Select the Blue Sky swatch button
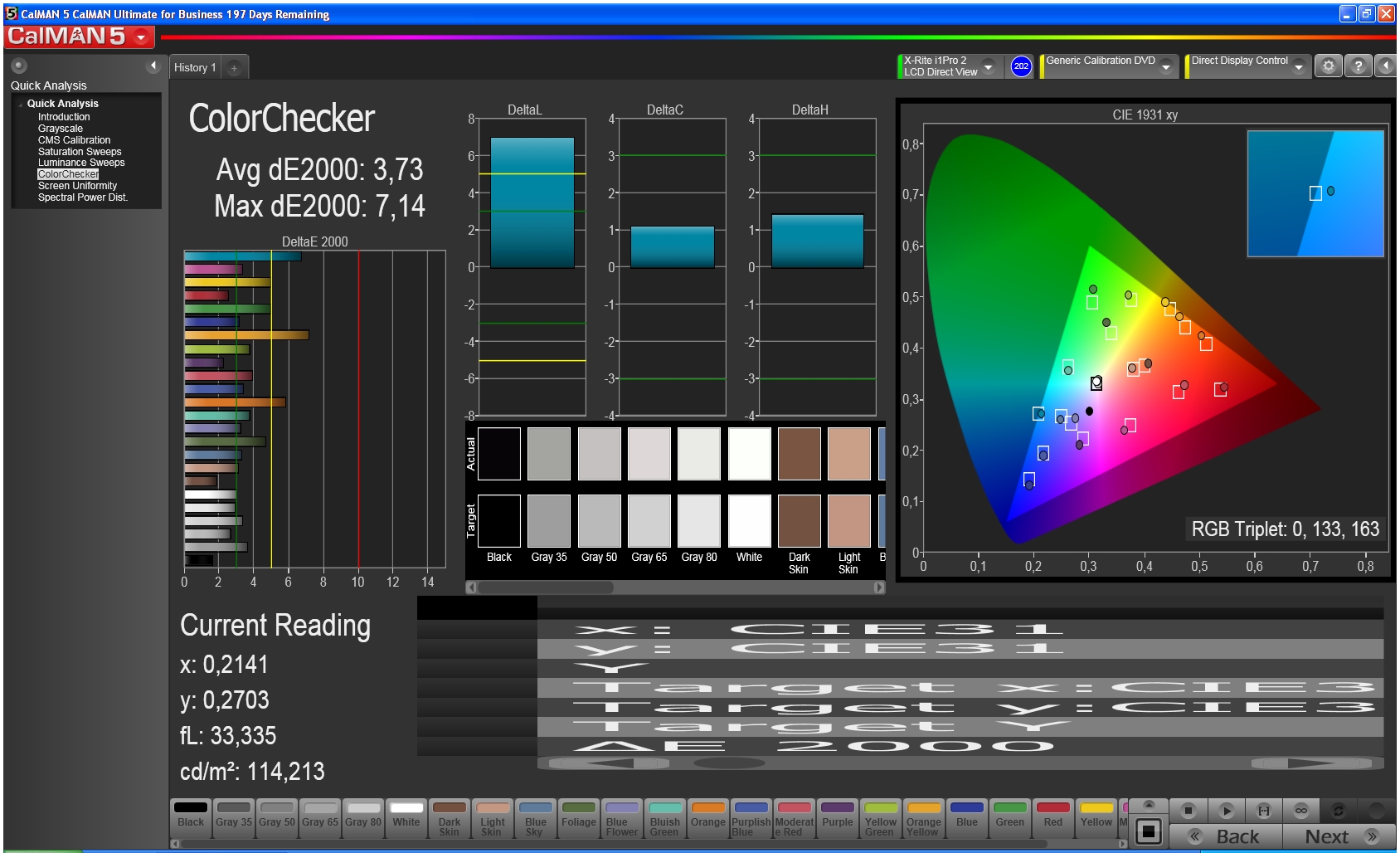The image size is (1400, 853). pyautogui.click(x=536, y=819)
